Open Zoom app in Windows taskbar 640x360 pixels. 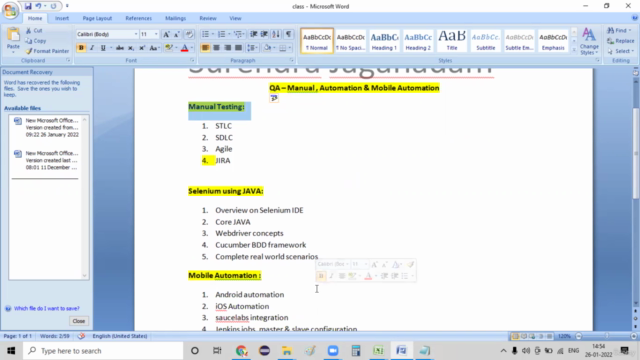pyautogui.click(x=333, y=351)
